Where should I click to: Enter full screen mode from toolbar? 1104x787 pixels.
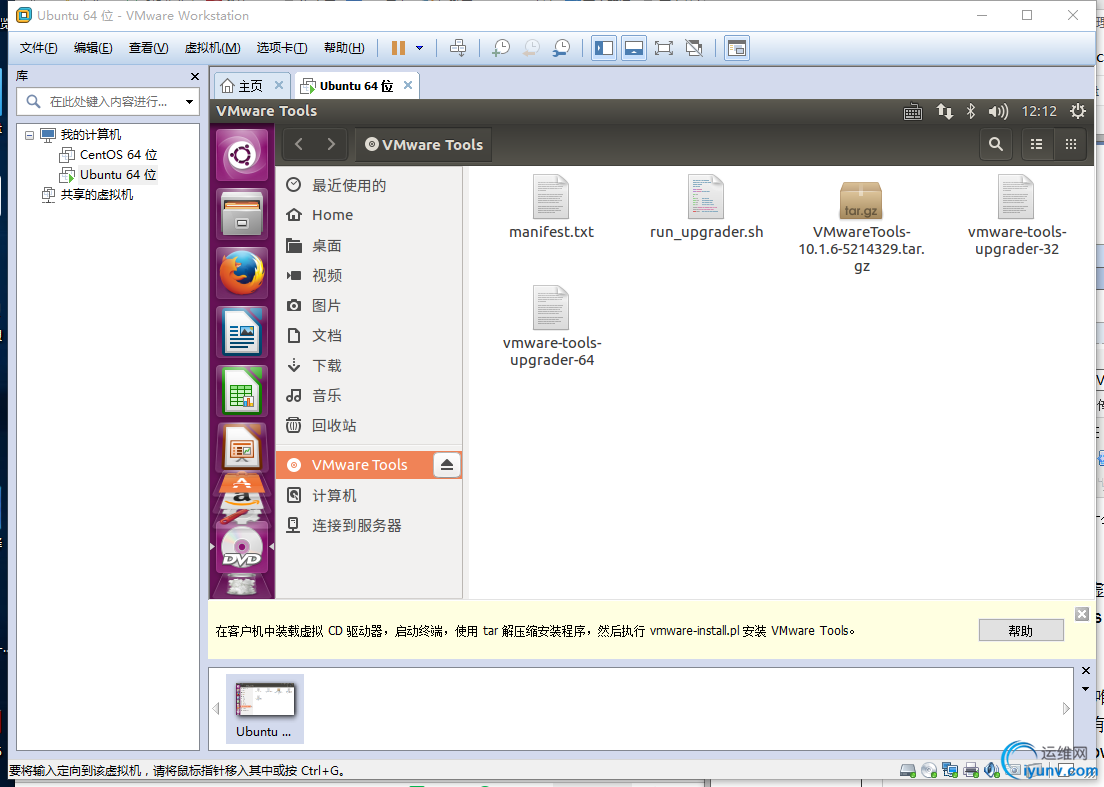coord(663,48)
